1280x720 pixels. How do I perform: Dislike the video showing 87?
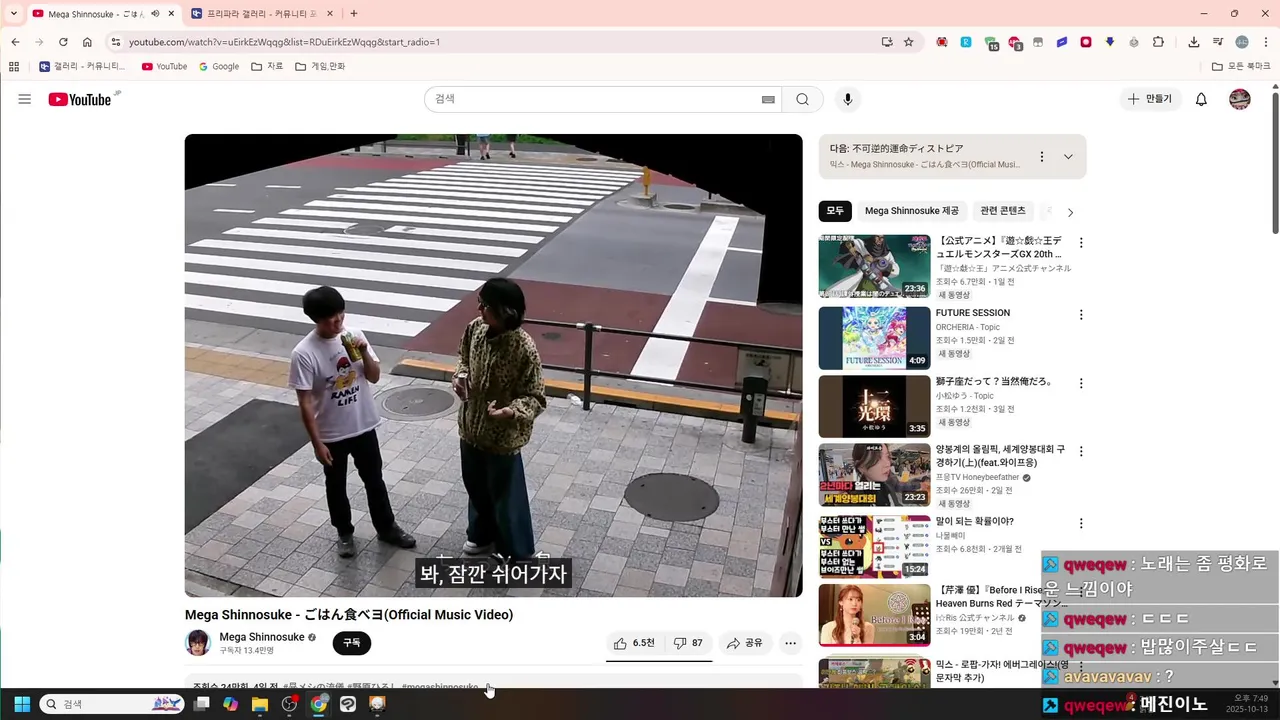[x=688, y=643]
